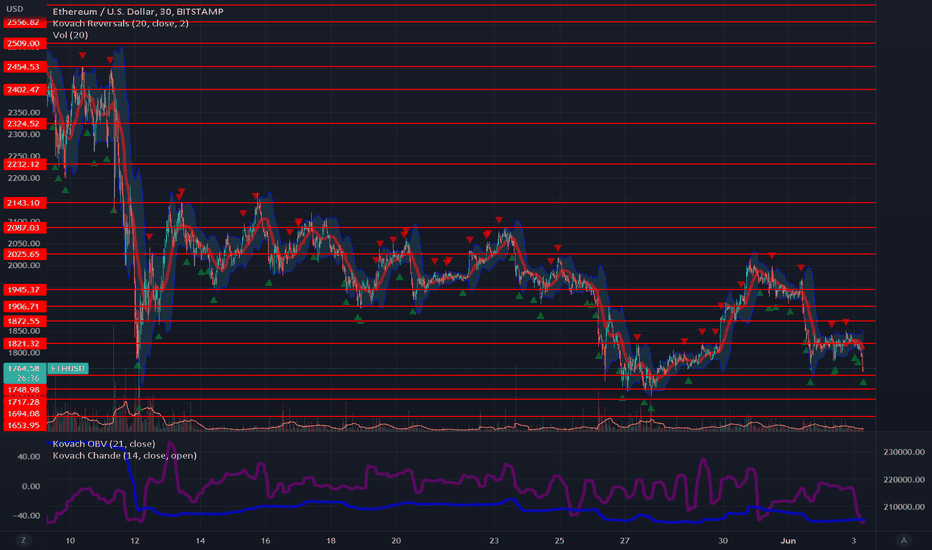The height and width of the screenshot is (550, 932).
Task: Select the 1717.28 horizontal line label
Action: (x=24, y=403)
